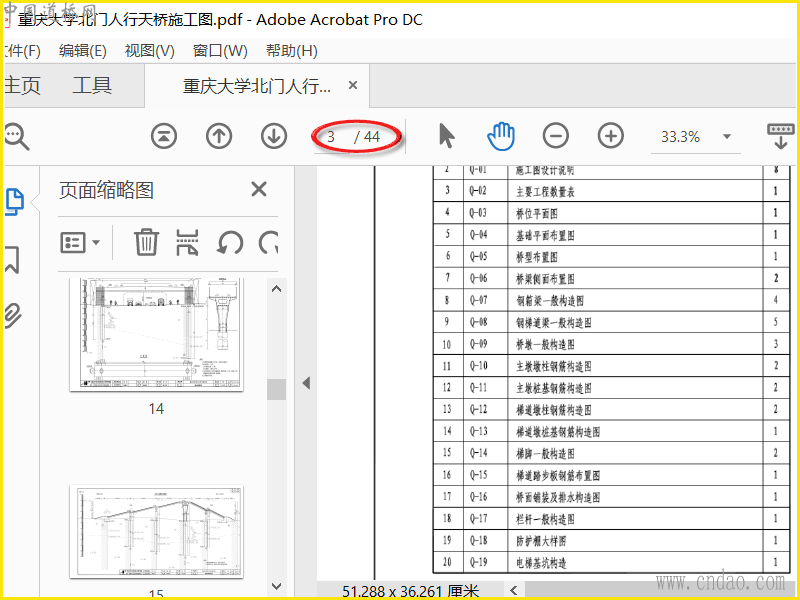
Task: Collapse the navigation pane with triangle
Action: pos(306,383)
